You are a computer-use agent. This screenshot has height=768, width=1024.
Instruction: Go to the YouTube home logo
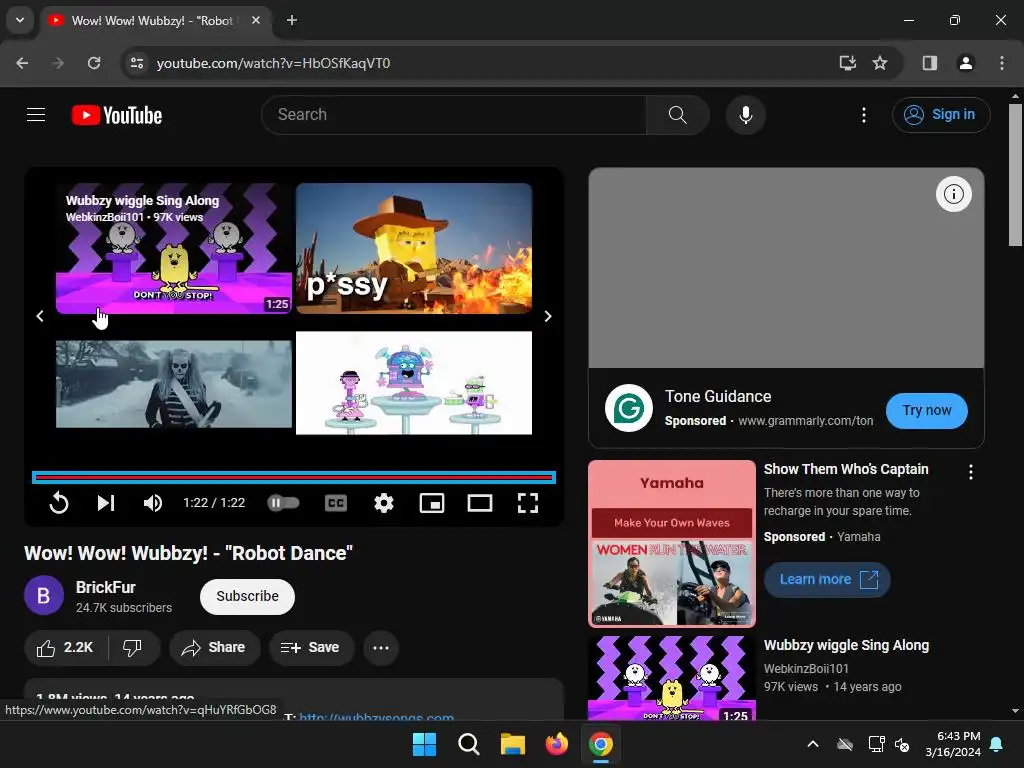coord(117,115)
